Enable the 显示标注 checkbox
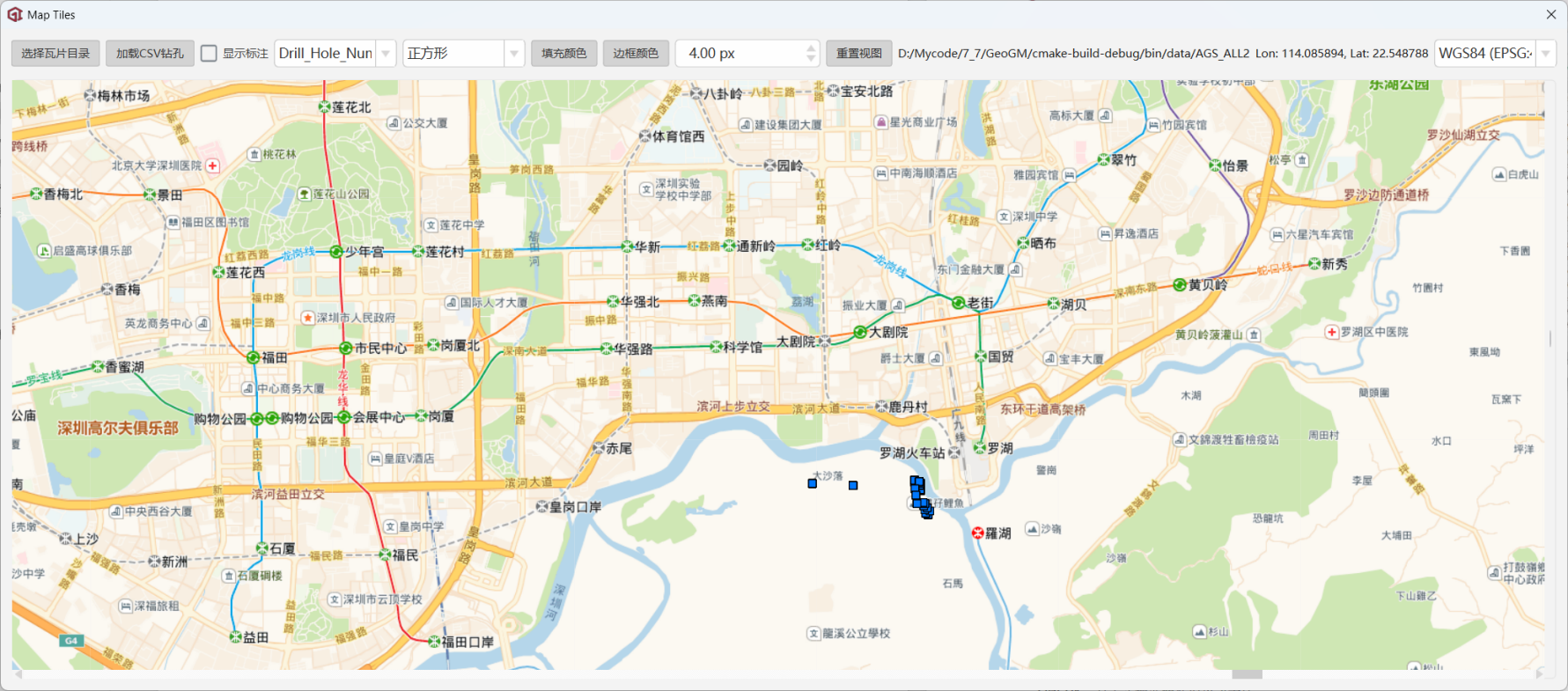 pyautogui.click(x=209, y=54)
